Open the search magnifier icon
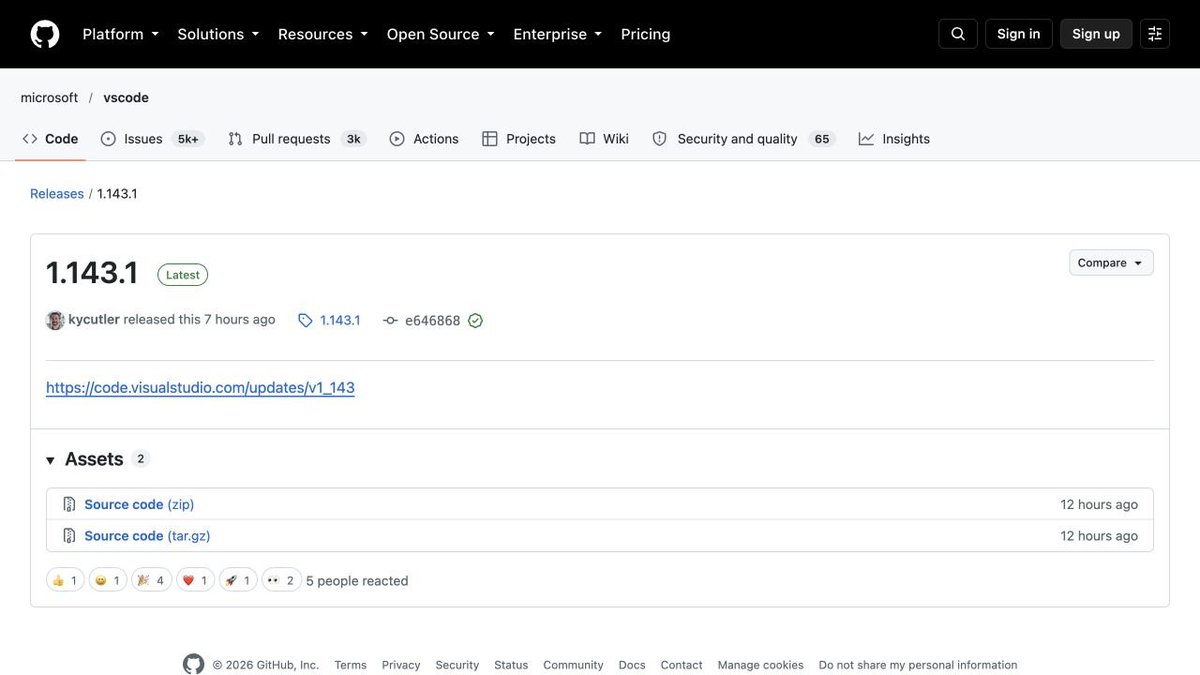The height and width of the screenshot is (675, 1200). coord(958,34)
